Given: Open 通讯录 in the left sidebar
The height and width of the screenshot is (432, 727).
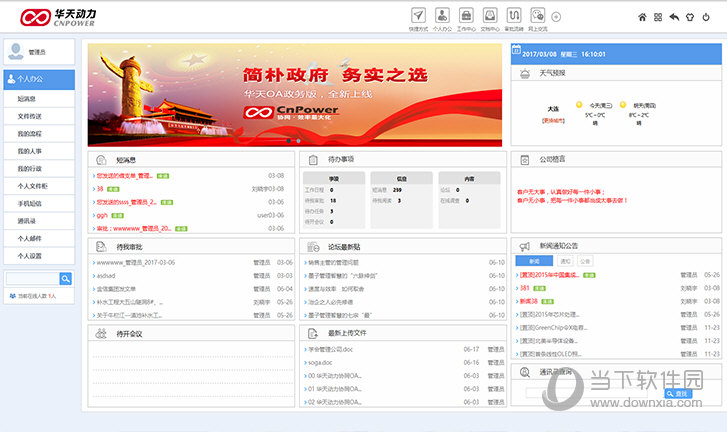Looking at the screenshot, I should (x=39, y=221).
